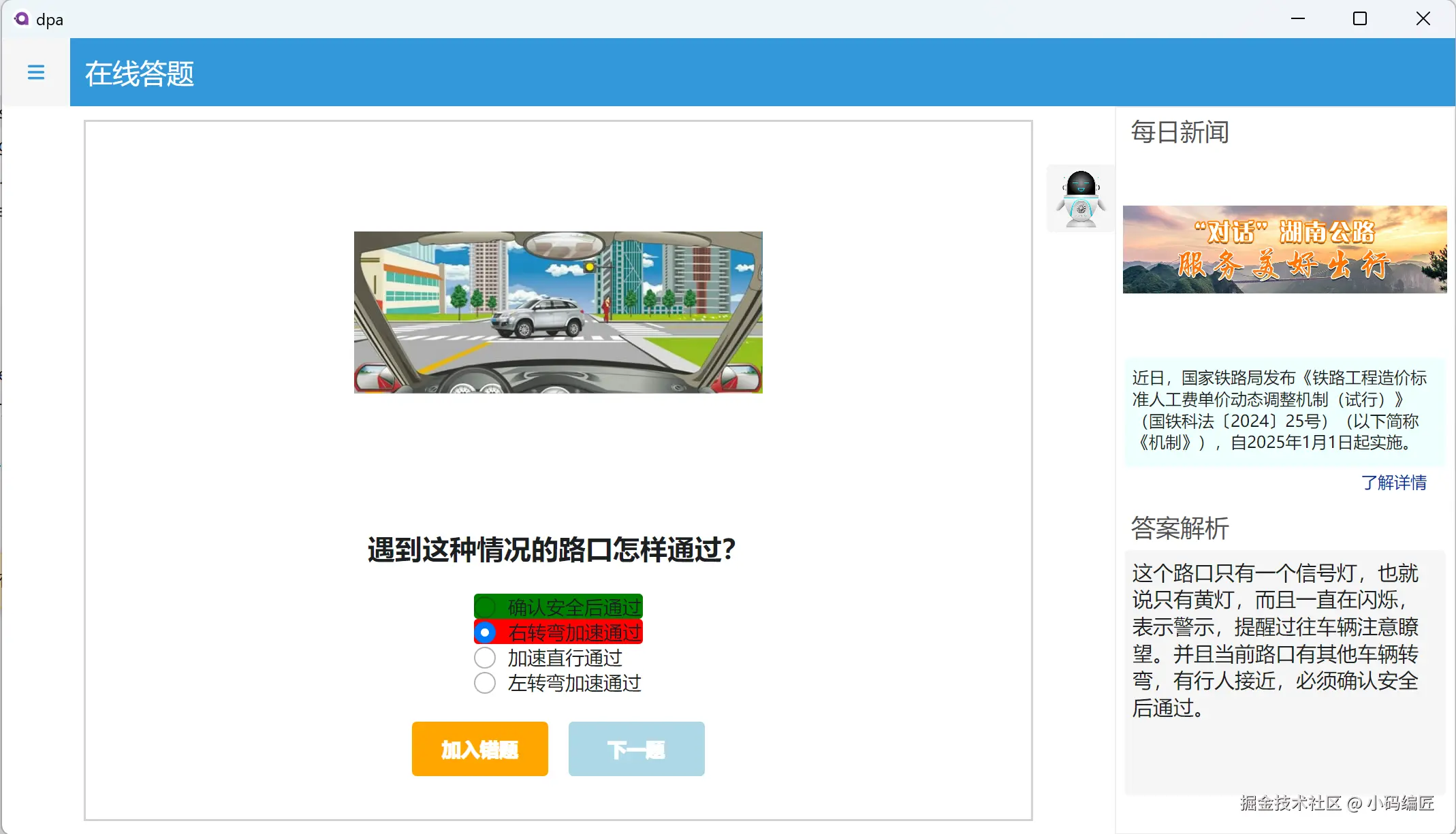1456x834 pixels.
Task: Select answer 加速直行通过
Action: click(485, 658)
